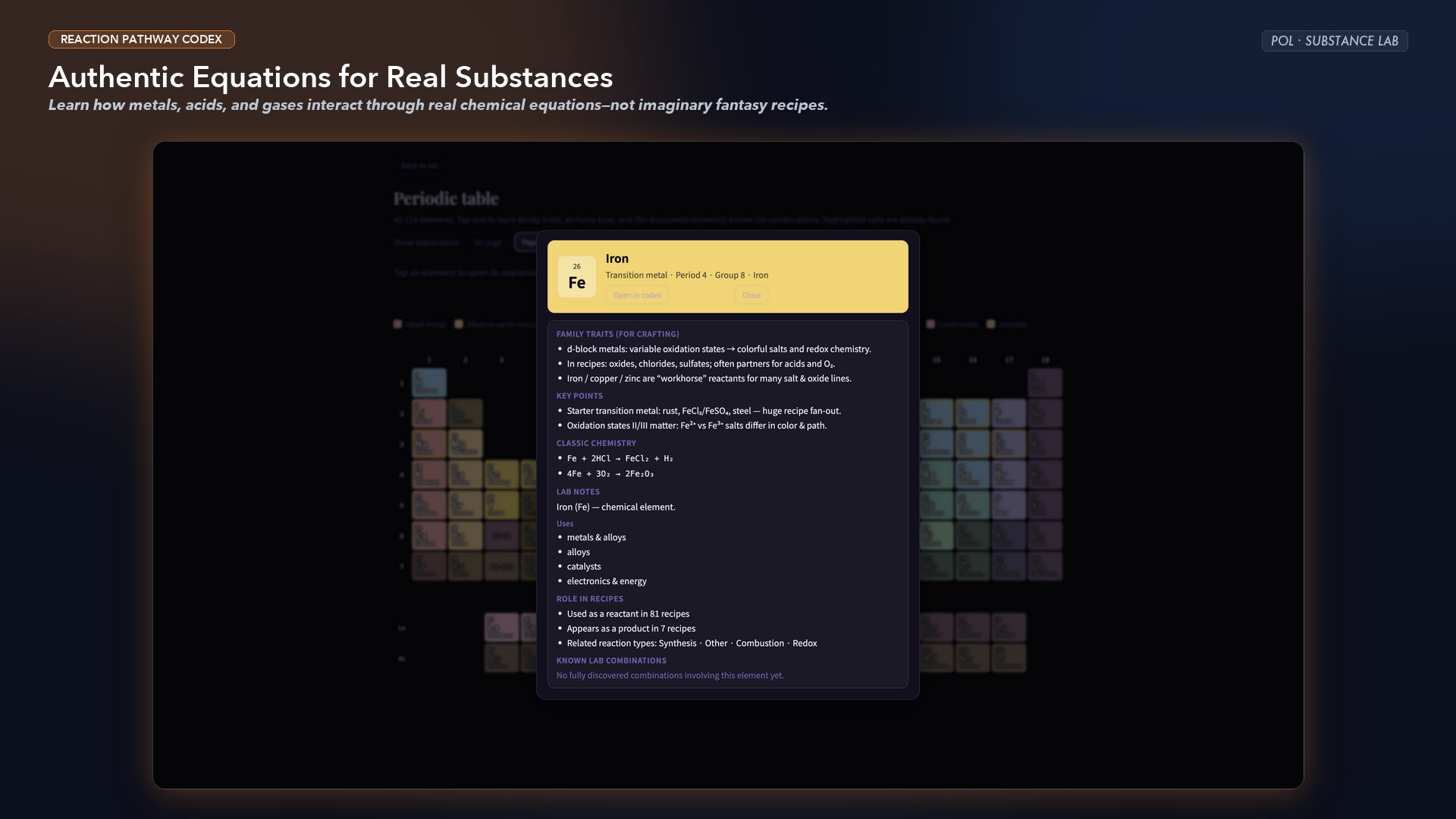Click the 'catalysts' use item
Image resolution: width=1456 pixels, height=819 pixels.
(x=584, y=566)
